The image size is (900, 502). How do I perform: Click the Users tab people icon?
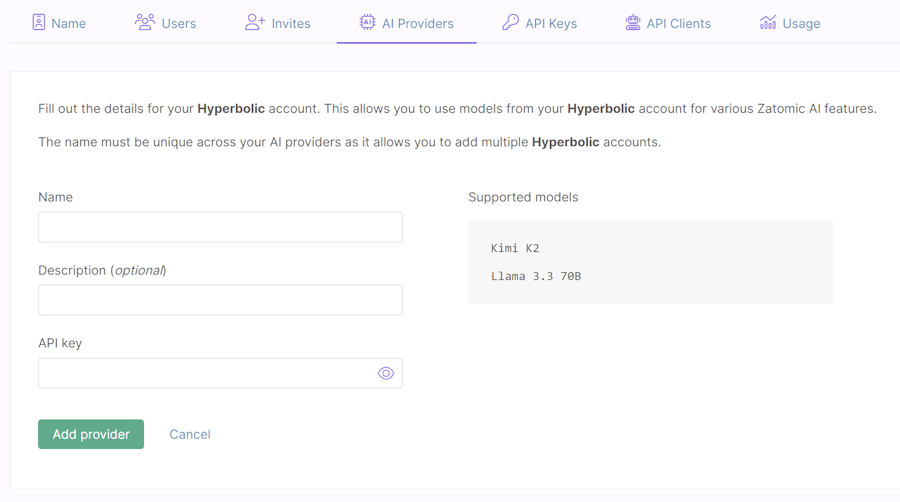click(145, 22)
